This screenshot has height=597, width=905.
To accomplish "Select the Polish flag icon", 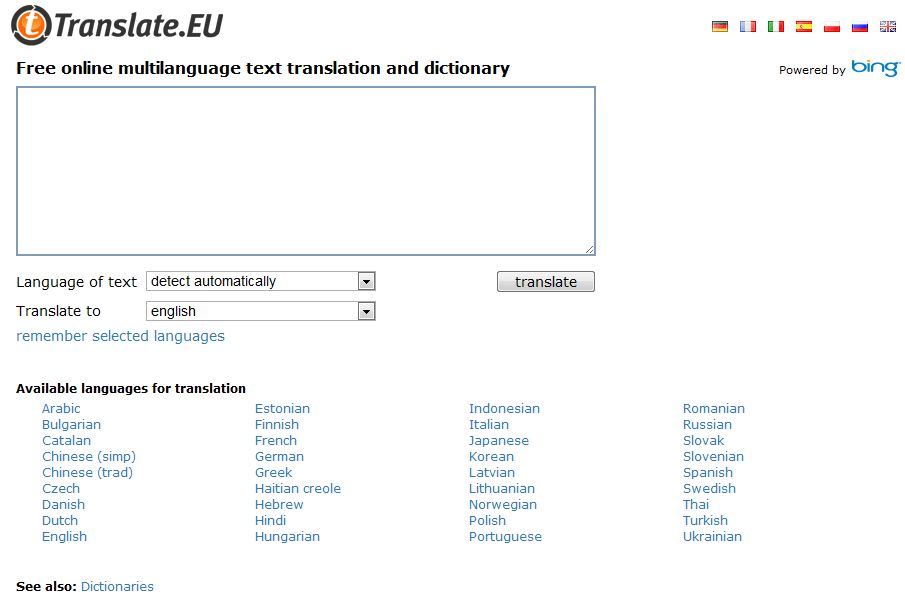I will point(831,27).
